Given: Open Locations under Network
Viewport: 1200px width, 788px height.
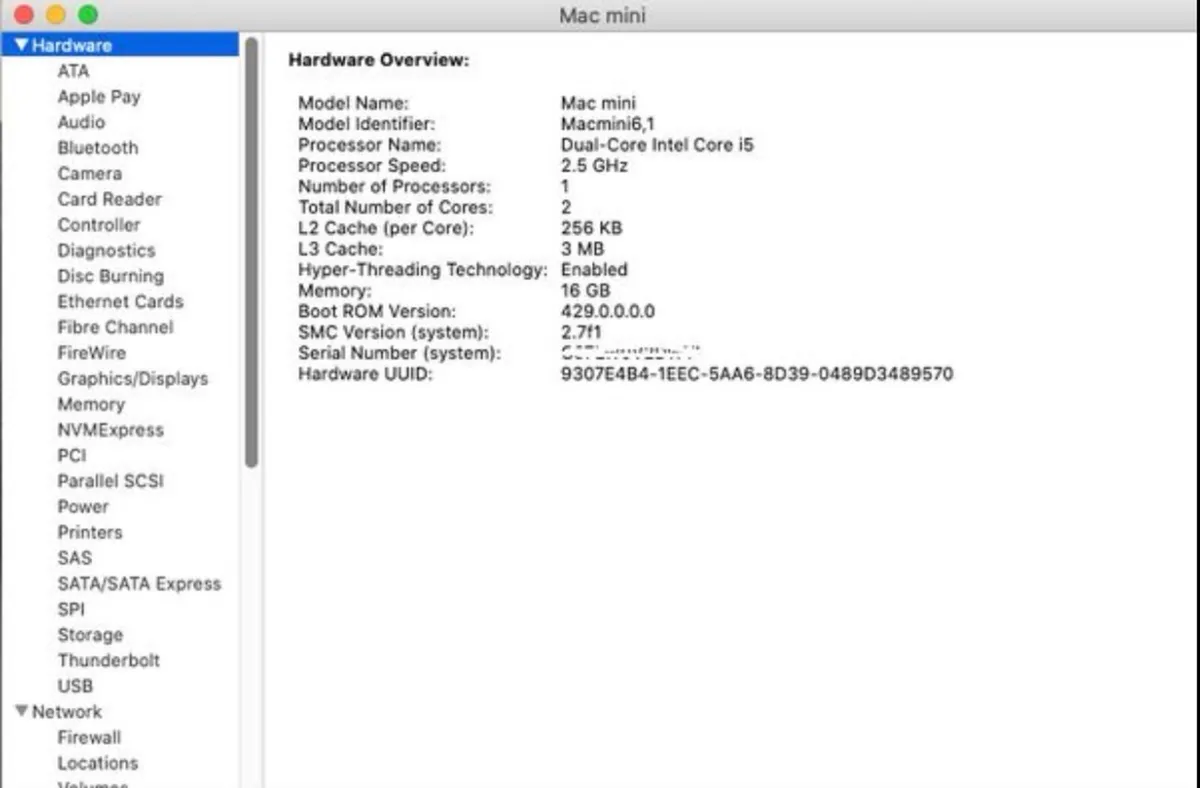Looking at the screenshot, I should (98, 763).
